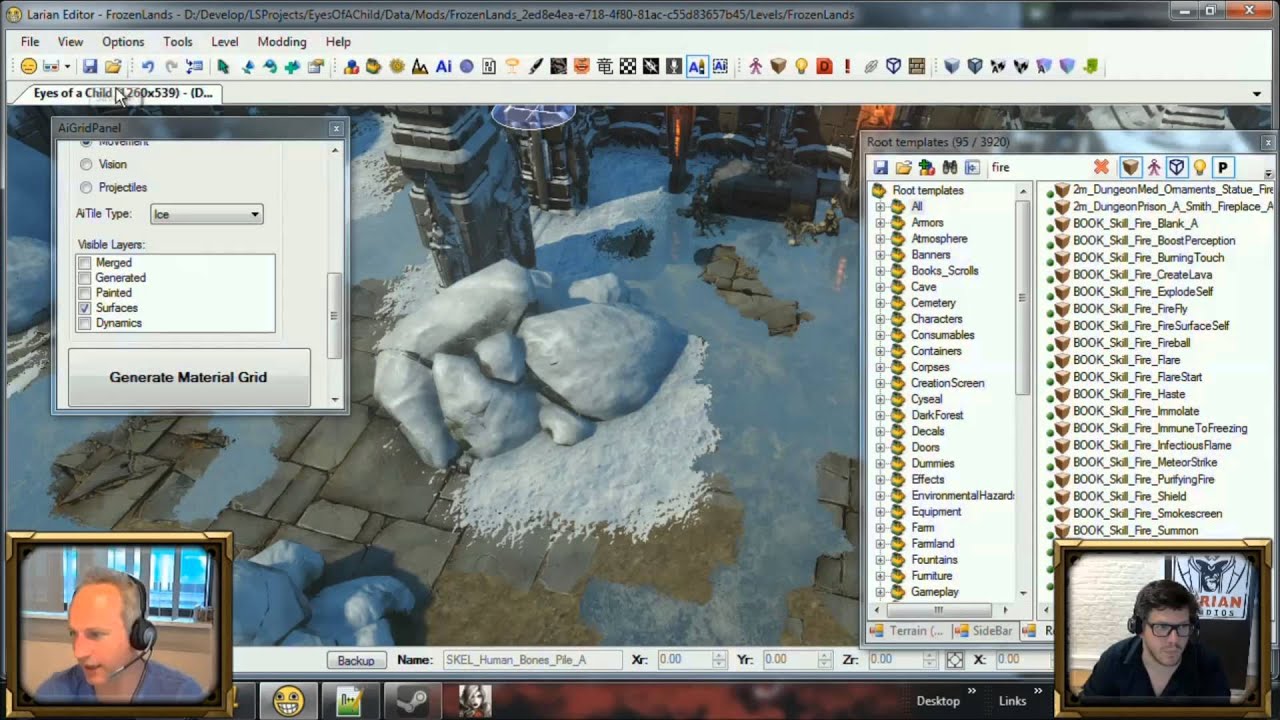1280x720 pixels.
Task: Uncheck the Surfaces visible layer checkbox
Action: 85,308
